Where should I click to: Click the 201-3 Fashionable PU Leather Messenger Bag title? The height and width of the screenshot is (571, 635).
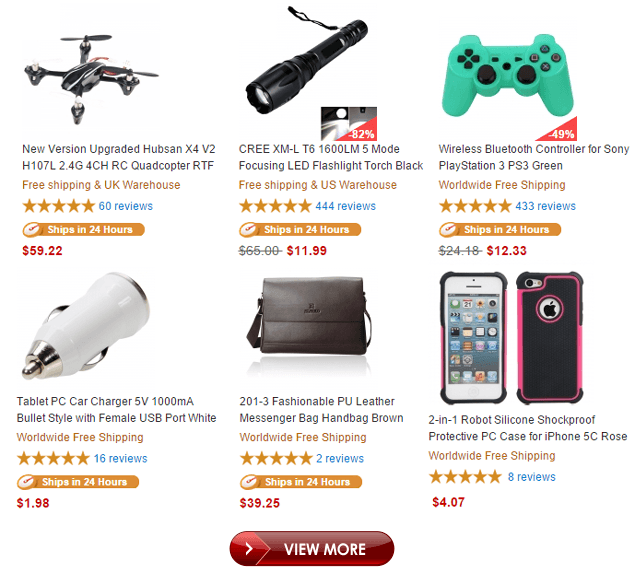tap(321, 410)
